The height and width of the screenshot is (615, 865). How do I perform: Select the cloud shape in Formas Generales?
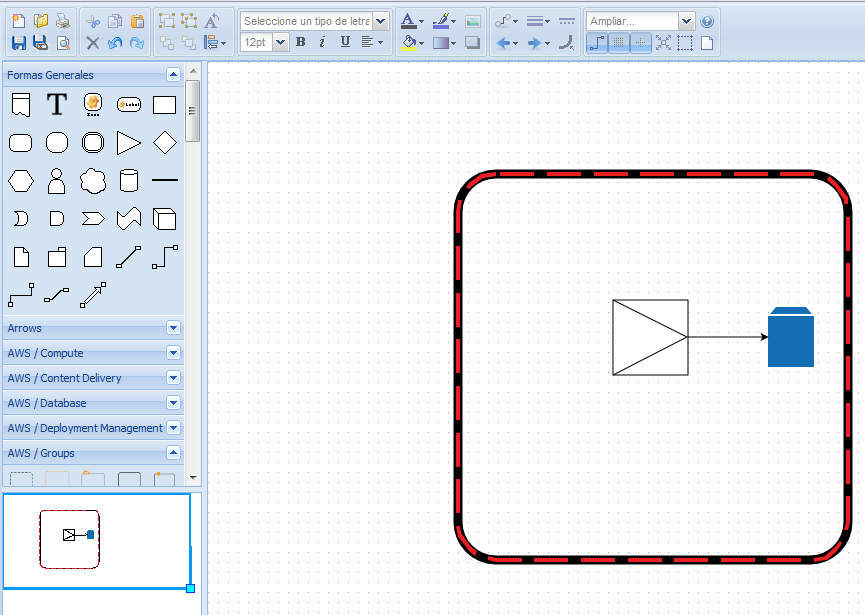tap(93, 181)
